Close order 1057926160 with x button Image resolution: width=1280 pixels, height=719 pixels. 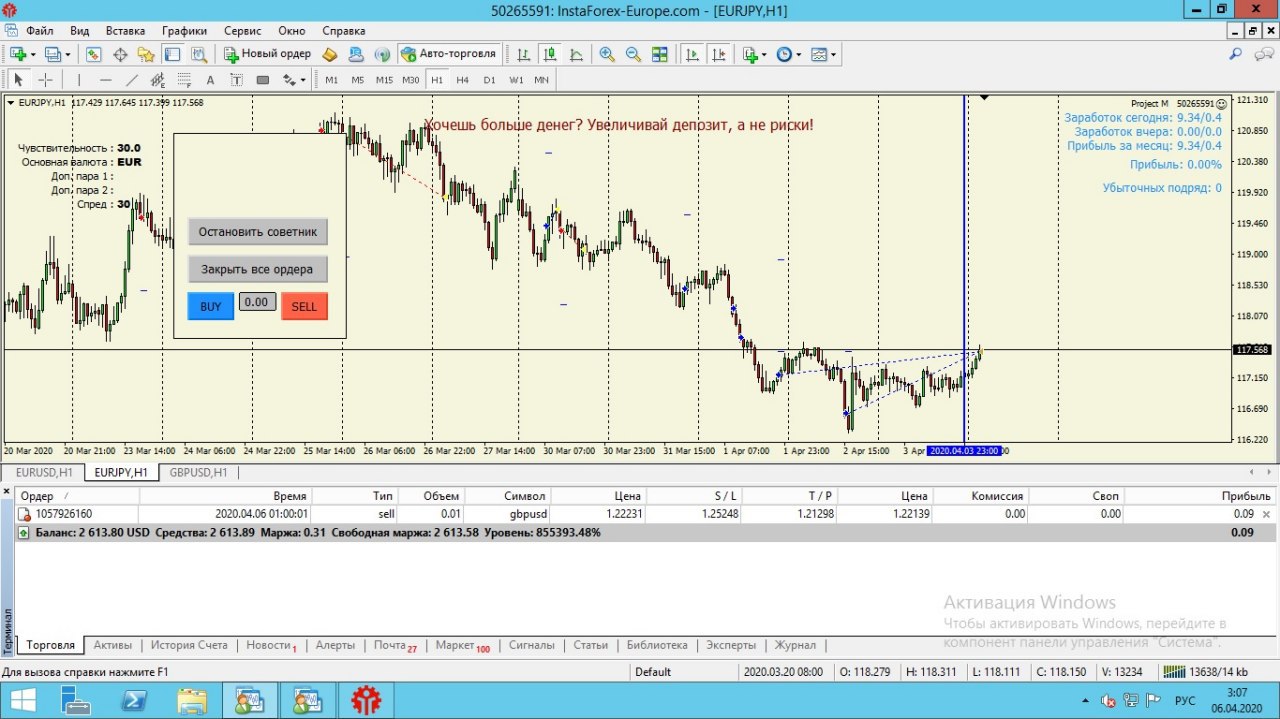click(x=1267, y=514)
